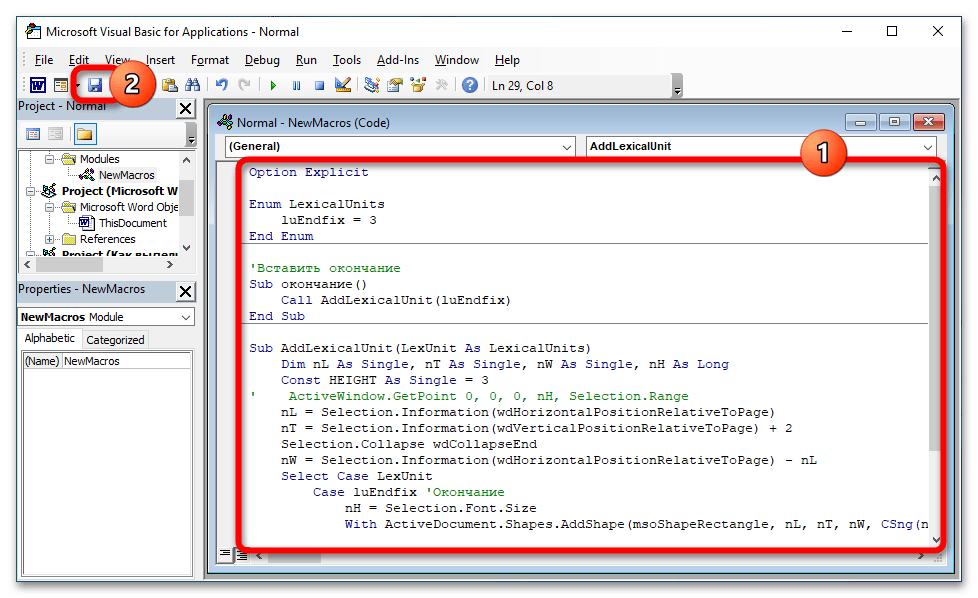
Task: Click project tree scrollbar down arrow
Action: click(186, 248)
